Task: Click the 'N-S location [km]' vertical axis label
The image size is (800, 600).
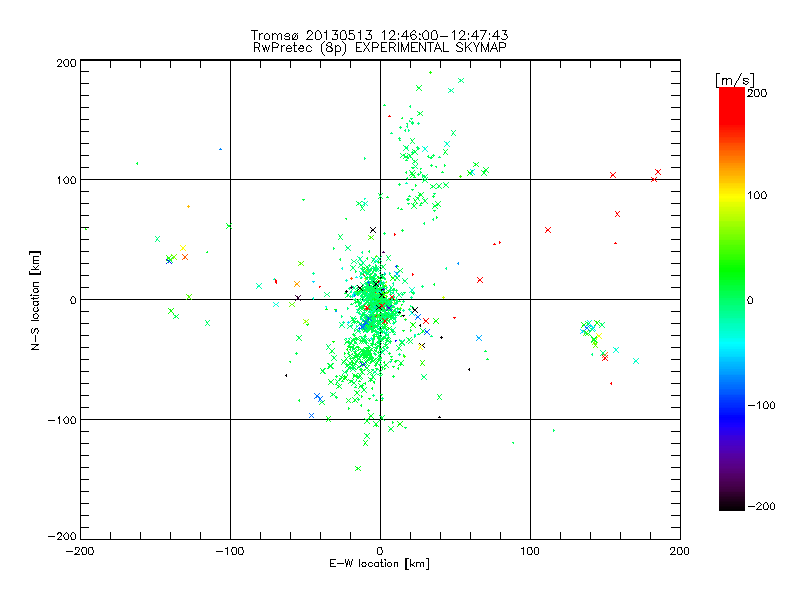Action: point(35,300)
